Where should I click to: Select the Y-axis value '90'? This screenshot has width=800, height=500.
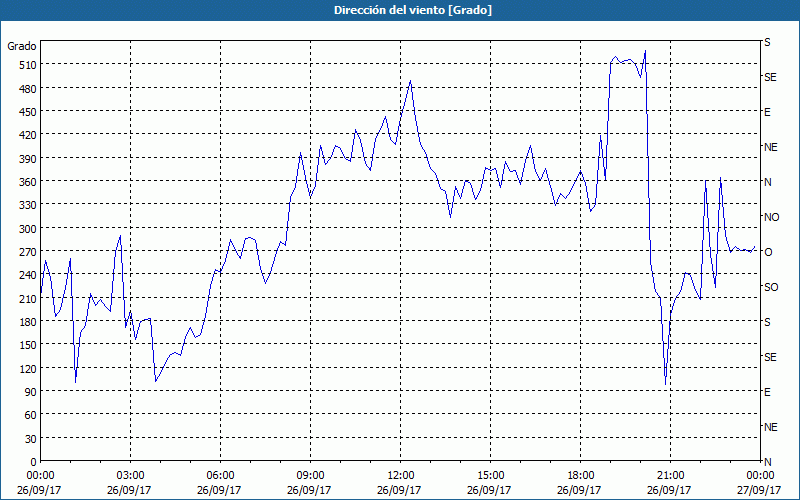tap(31, 392)
